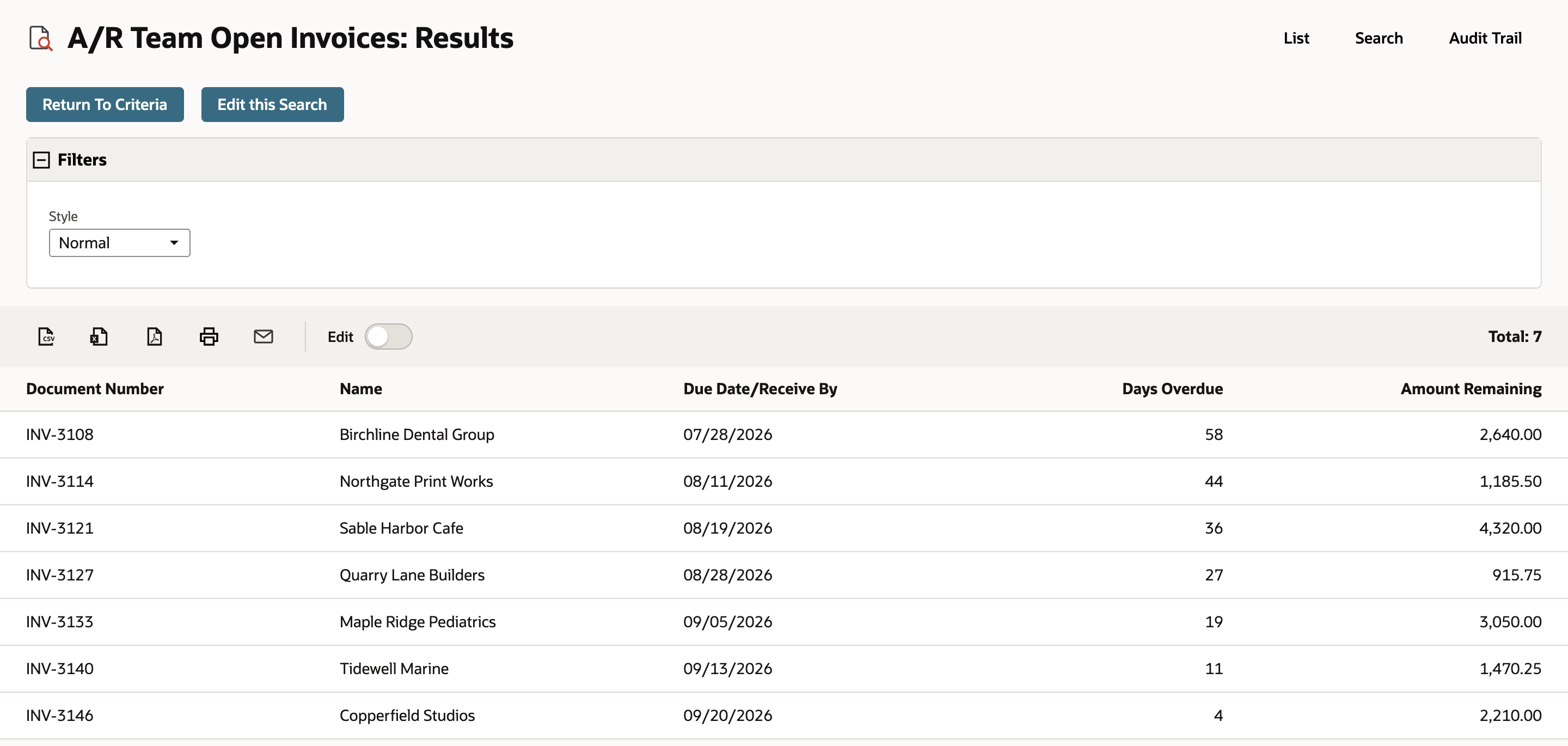Click Return To Criteria button
The image size is (1568, 746).
105,104
